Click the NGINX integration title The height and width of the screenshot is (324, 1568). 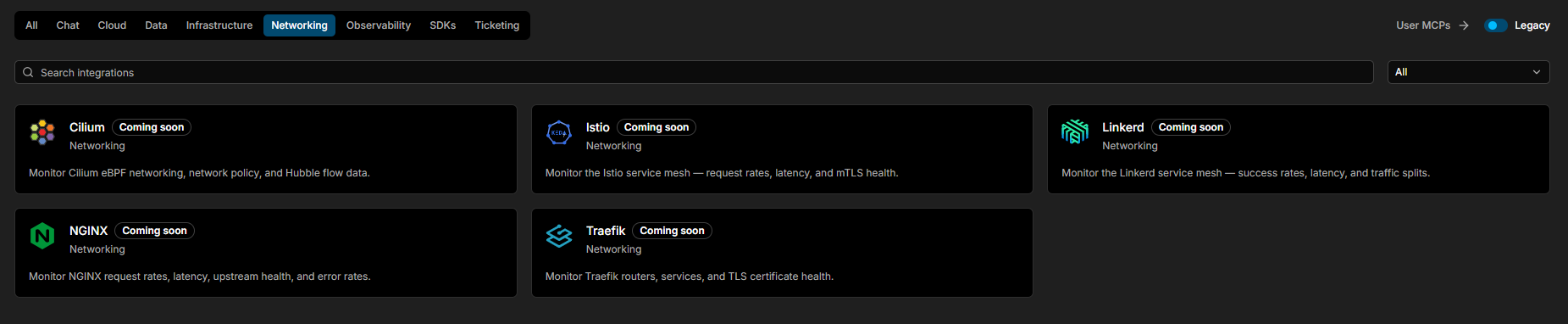click(88, 231)
